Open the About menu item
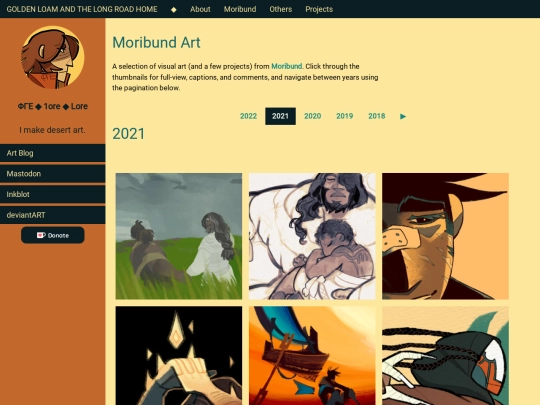 (x=200, y=9)
